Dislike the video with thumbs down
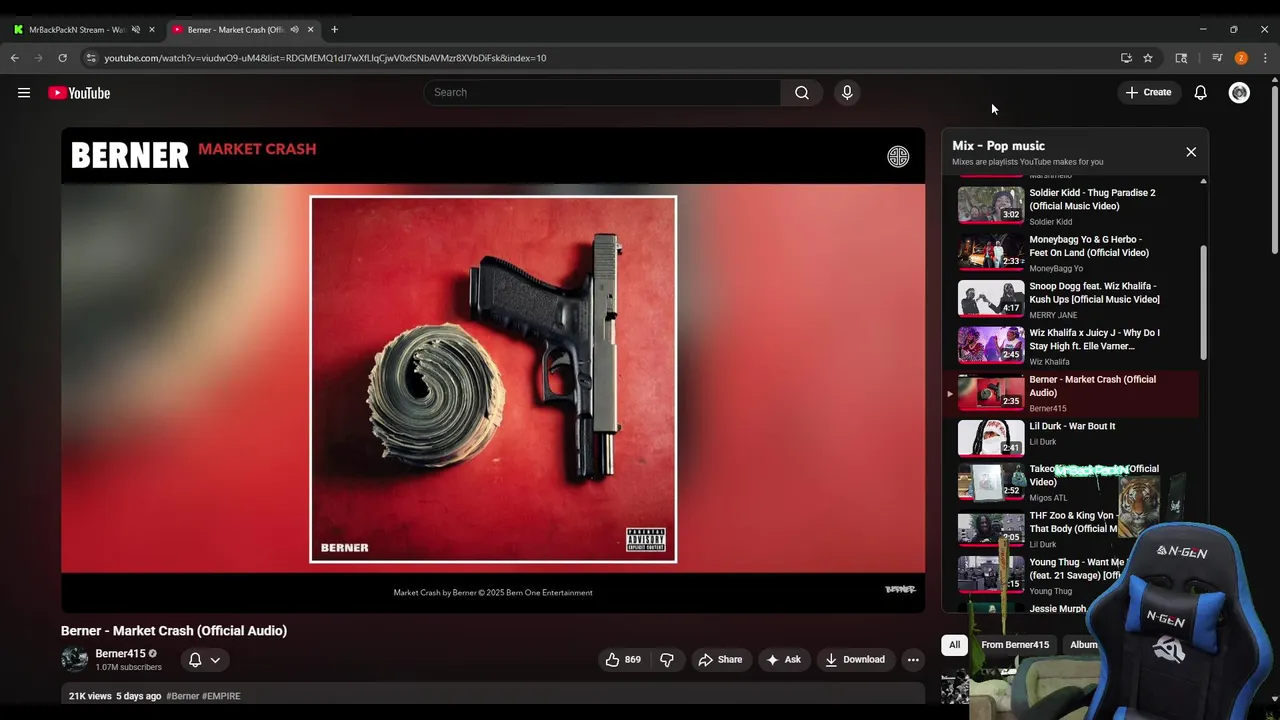This screenshot has height=720, width=1280. 667,659
